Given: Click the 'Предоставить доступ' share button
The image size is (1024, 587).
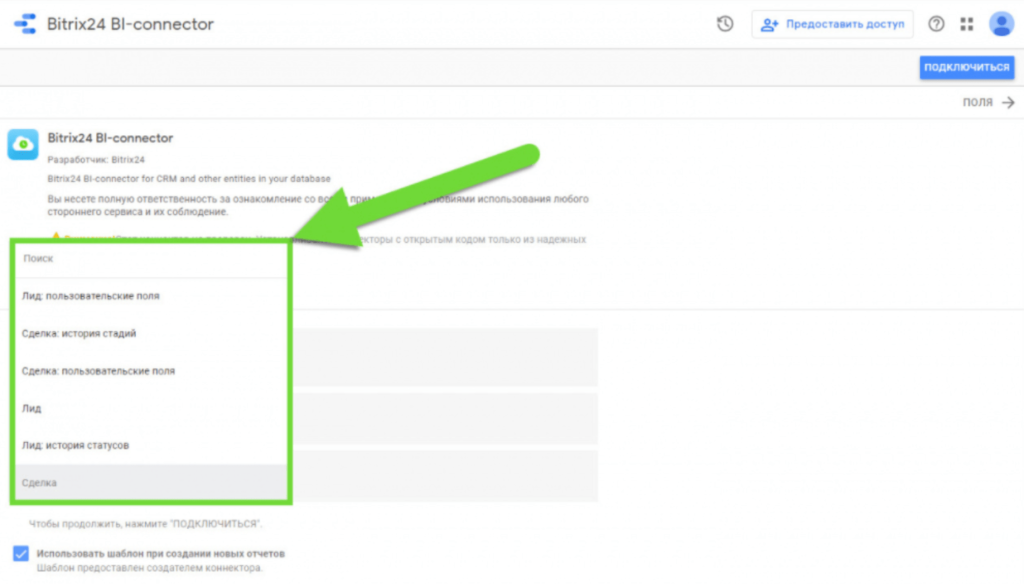Looking at the screenshot, I should coord(832,24).
